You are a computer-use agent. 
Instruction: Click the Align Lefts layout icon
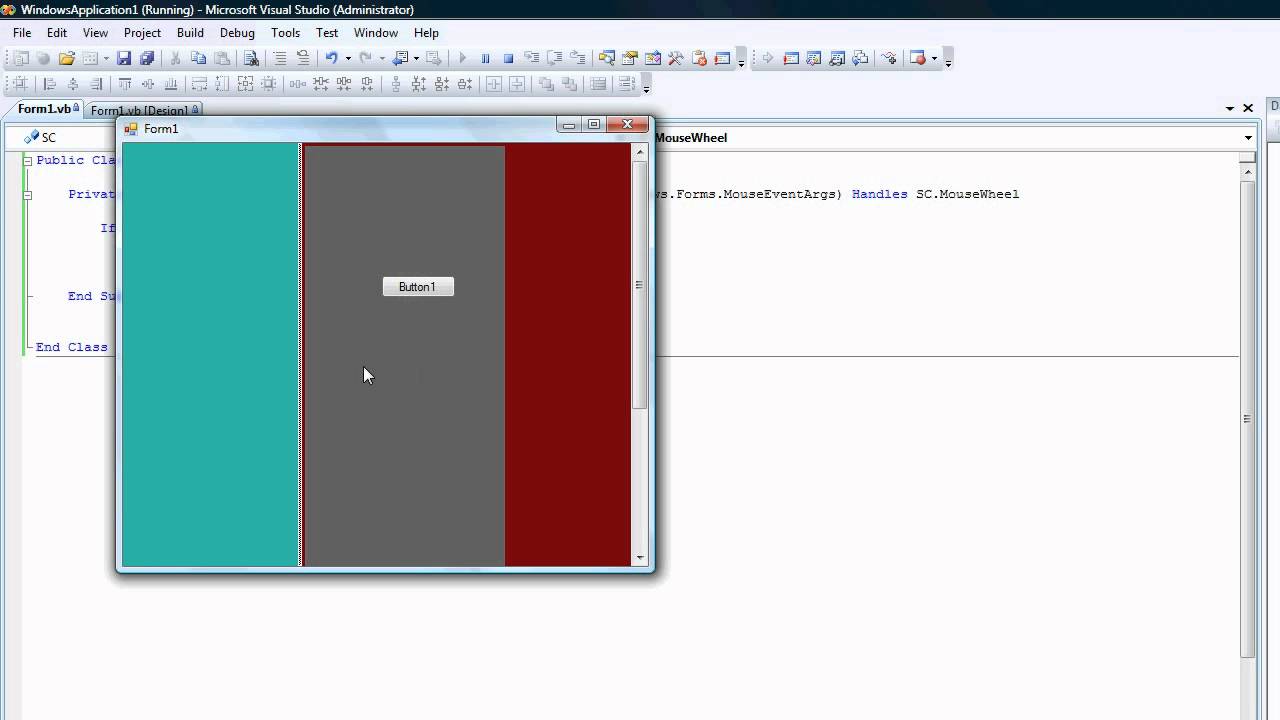(49, 84)
